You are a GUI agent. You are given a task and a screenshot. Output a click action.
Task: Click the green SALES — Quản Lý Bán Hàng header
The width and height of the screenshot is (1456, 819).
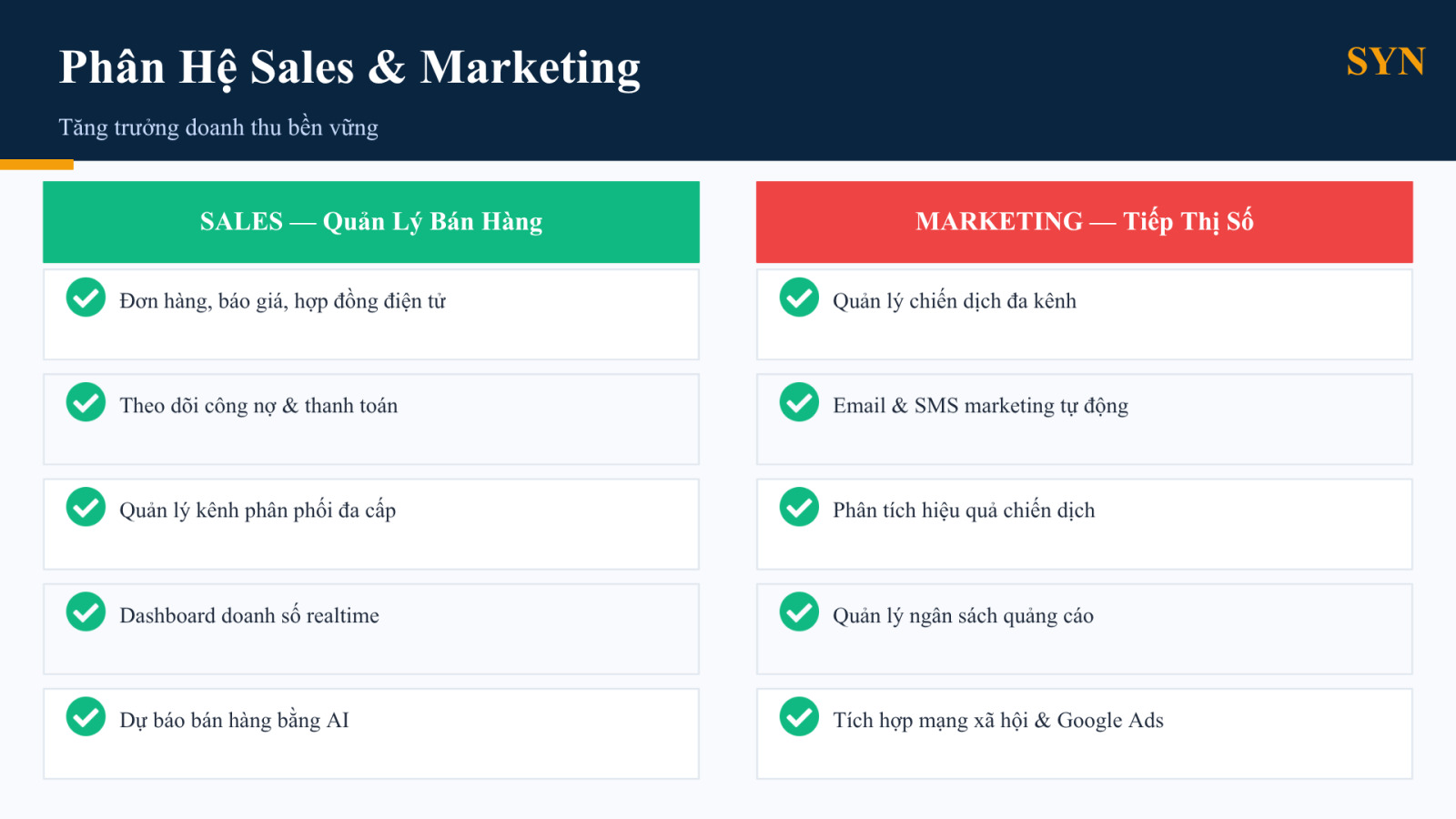[x=371, y=222]
